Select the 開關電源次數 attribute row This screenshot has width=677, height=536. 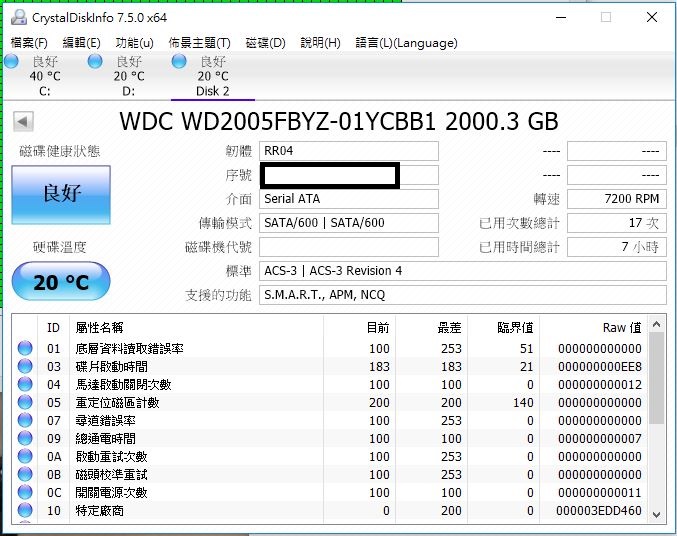(331, 492)
